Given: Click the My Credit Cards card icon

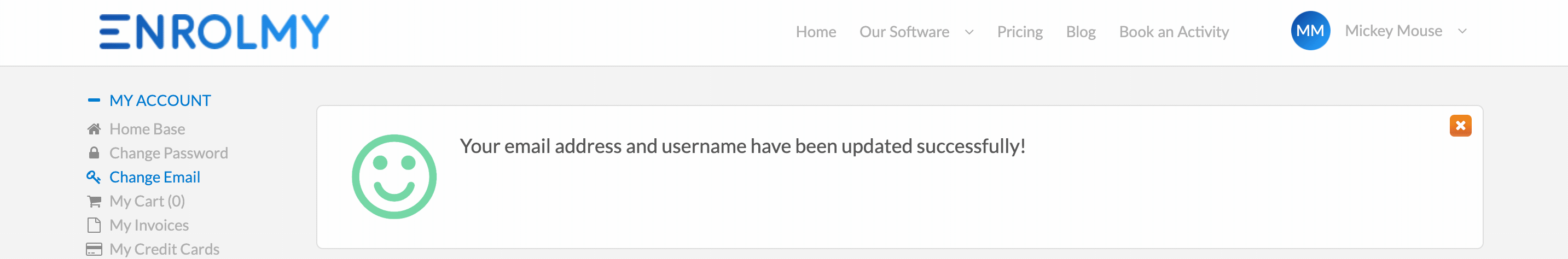Looking at the screenshot, I should coord(94,249).
